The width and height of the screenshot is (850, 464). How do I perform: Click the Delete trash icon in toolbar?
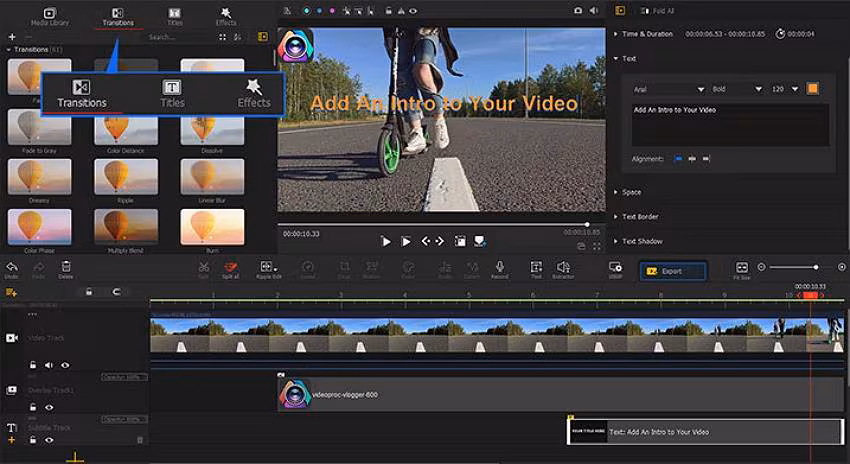click(x=66, y=269)
